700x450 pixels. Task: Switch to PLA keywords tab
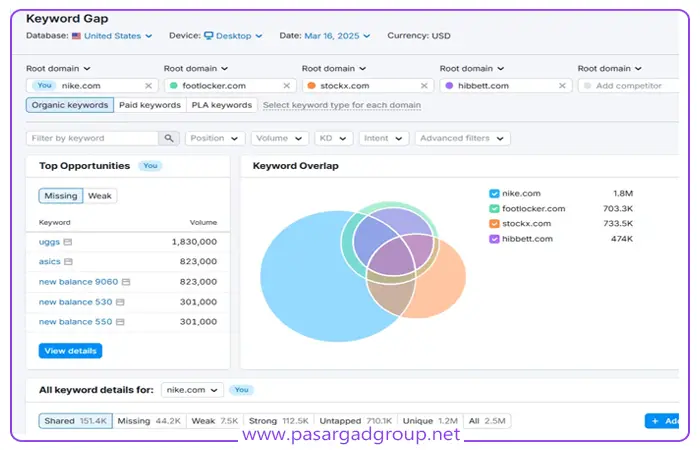pos(221,105)
